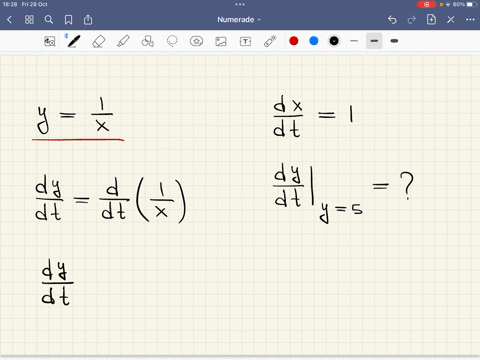480x360 pixels.
Task: Open the share and export menu
Action: pyautogui.click(x=88, y=20)
